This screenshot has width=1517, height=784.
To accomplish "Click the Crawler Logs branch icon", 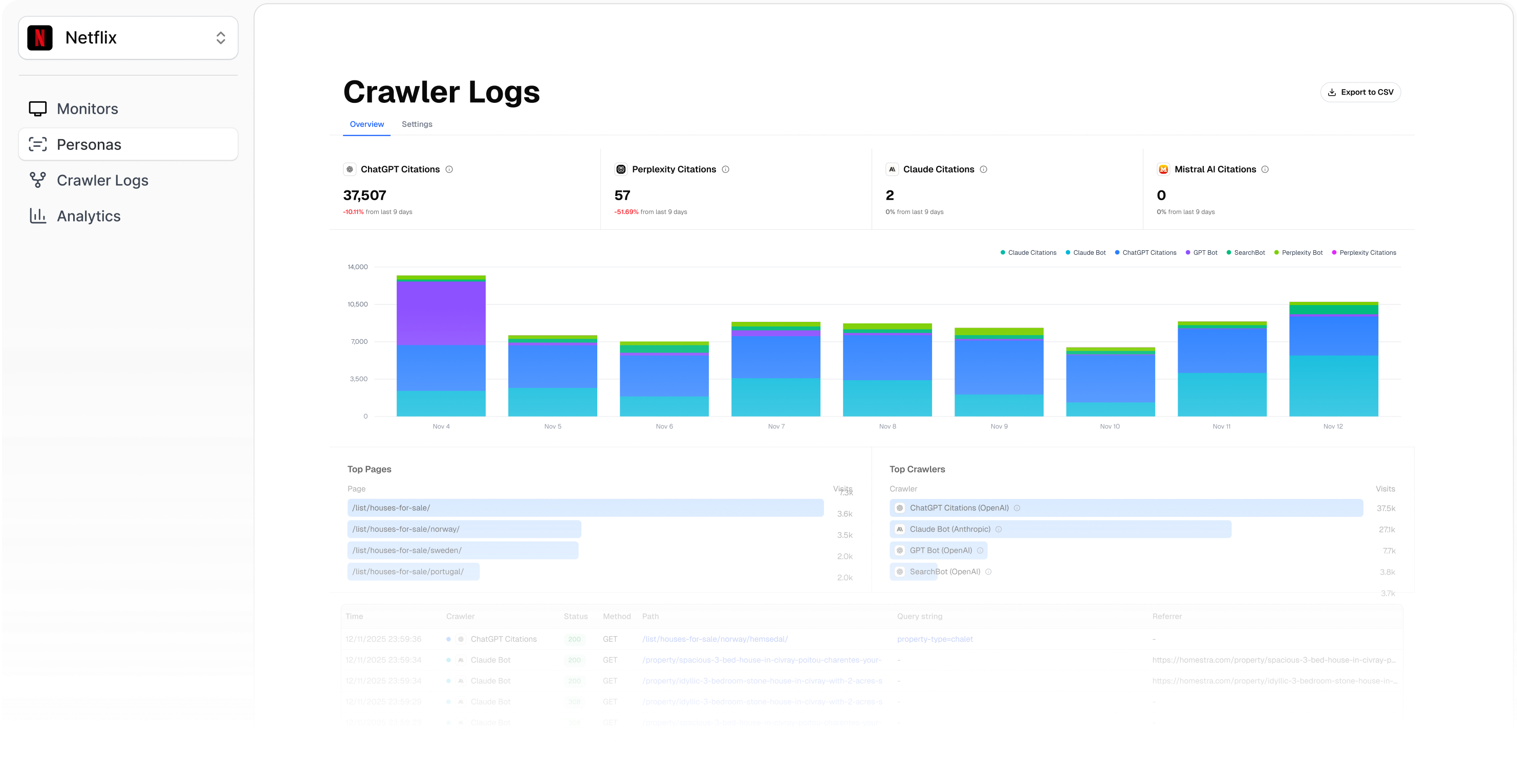I will click(x=38, y=180).
